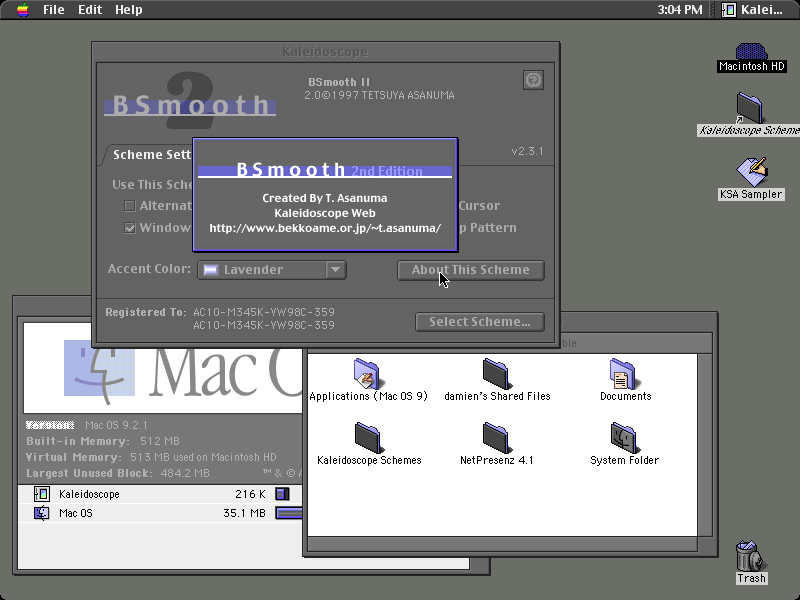Click the BSmooth 2 scheme logo
Viewport: 800px width, 600px height.
190,100
